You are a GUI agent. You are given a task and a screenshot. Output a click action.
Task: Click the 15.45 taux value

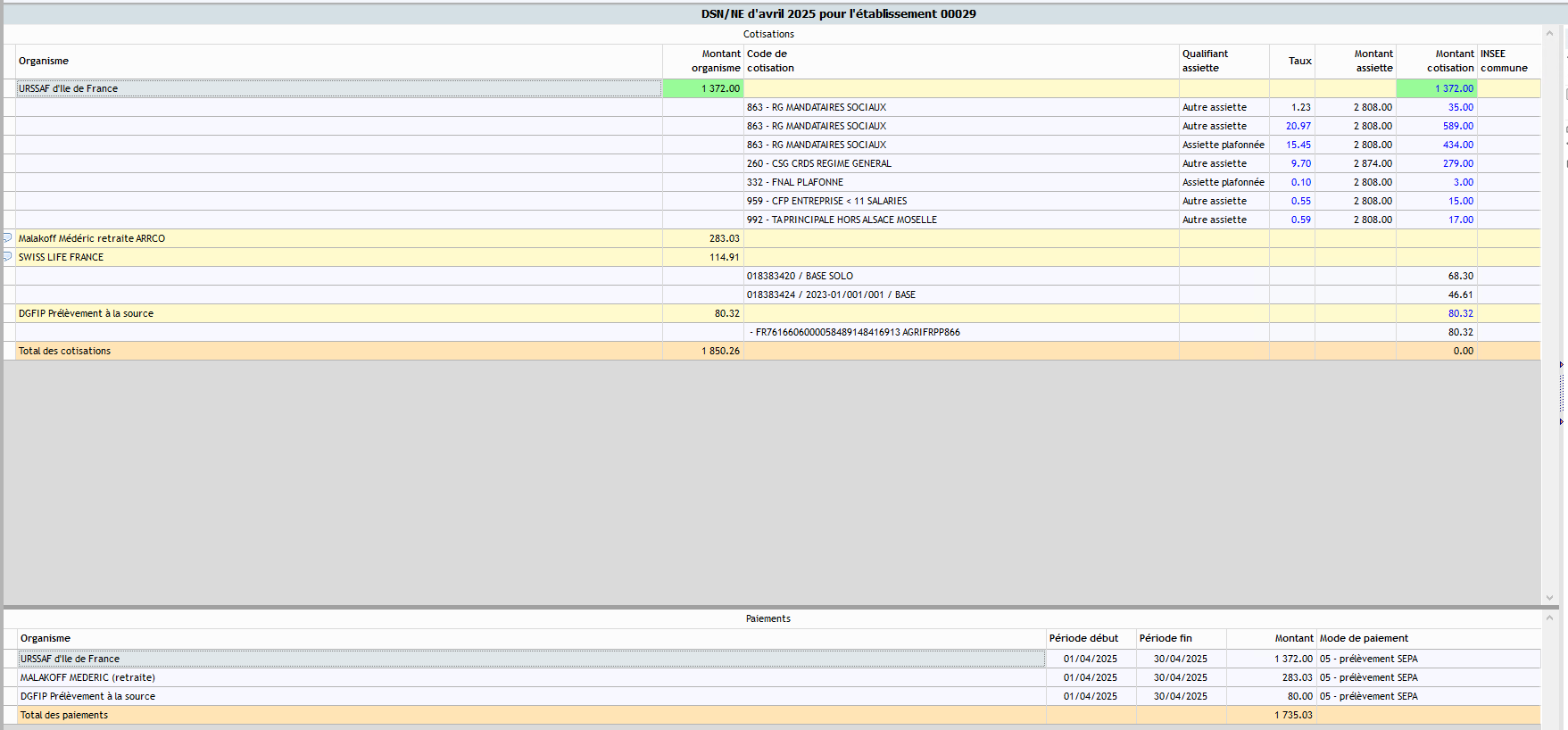click(x=1298, y=145)
